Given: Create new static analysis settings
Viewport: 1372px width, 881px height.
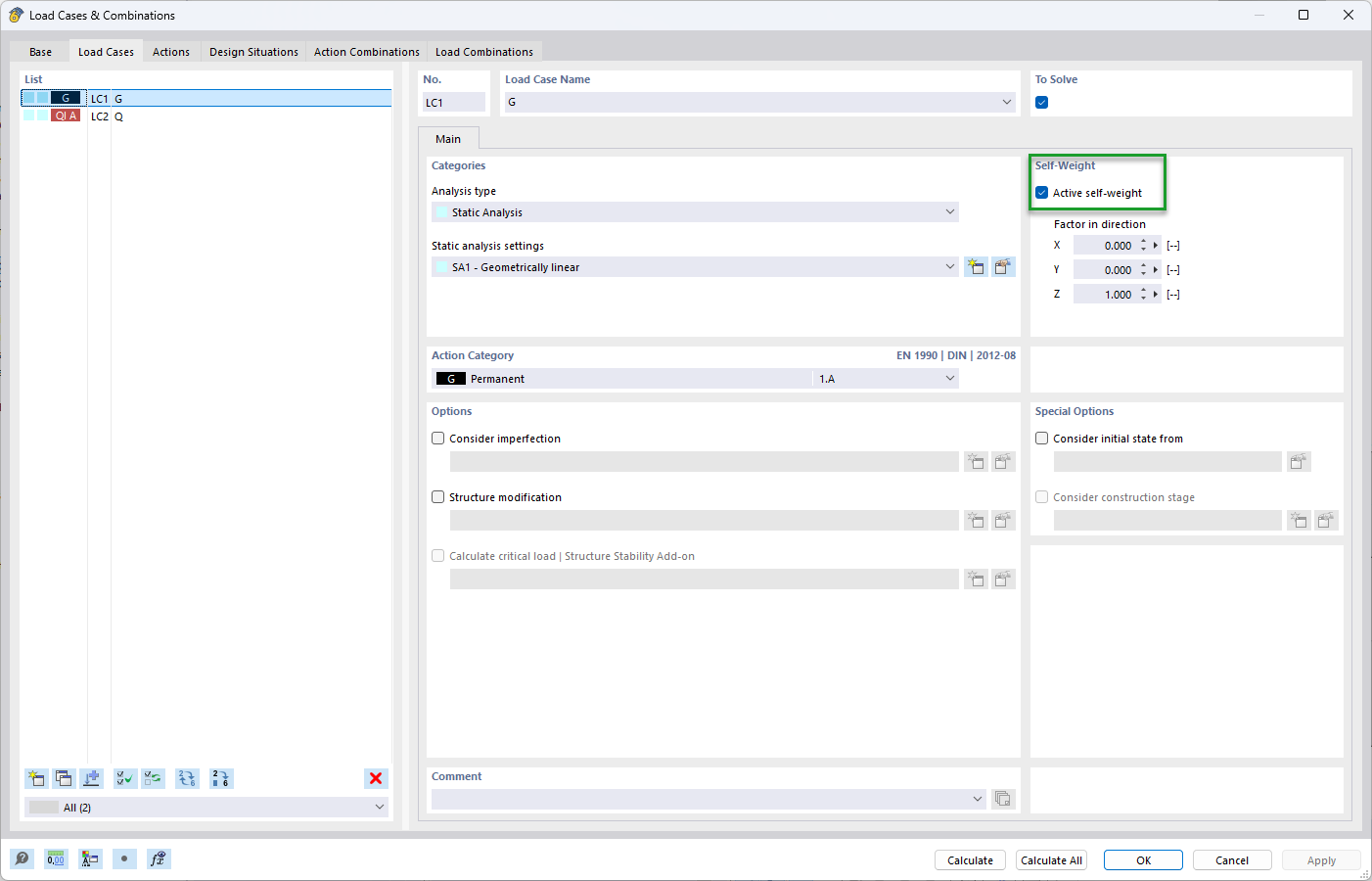Looking at the screenshot, I should (x=976, y=266).
